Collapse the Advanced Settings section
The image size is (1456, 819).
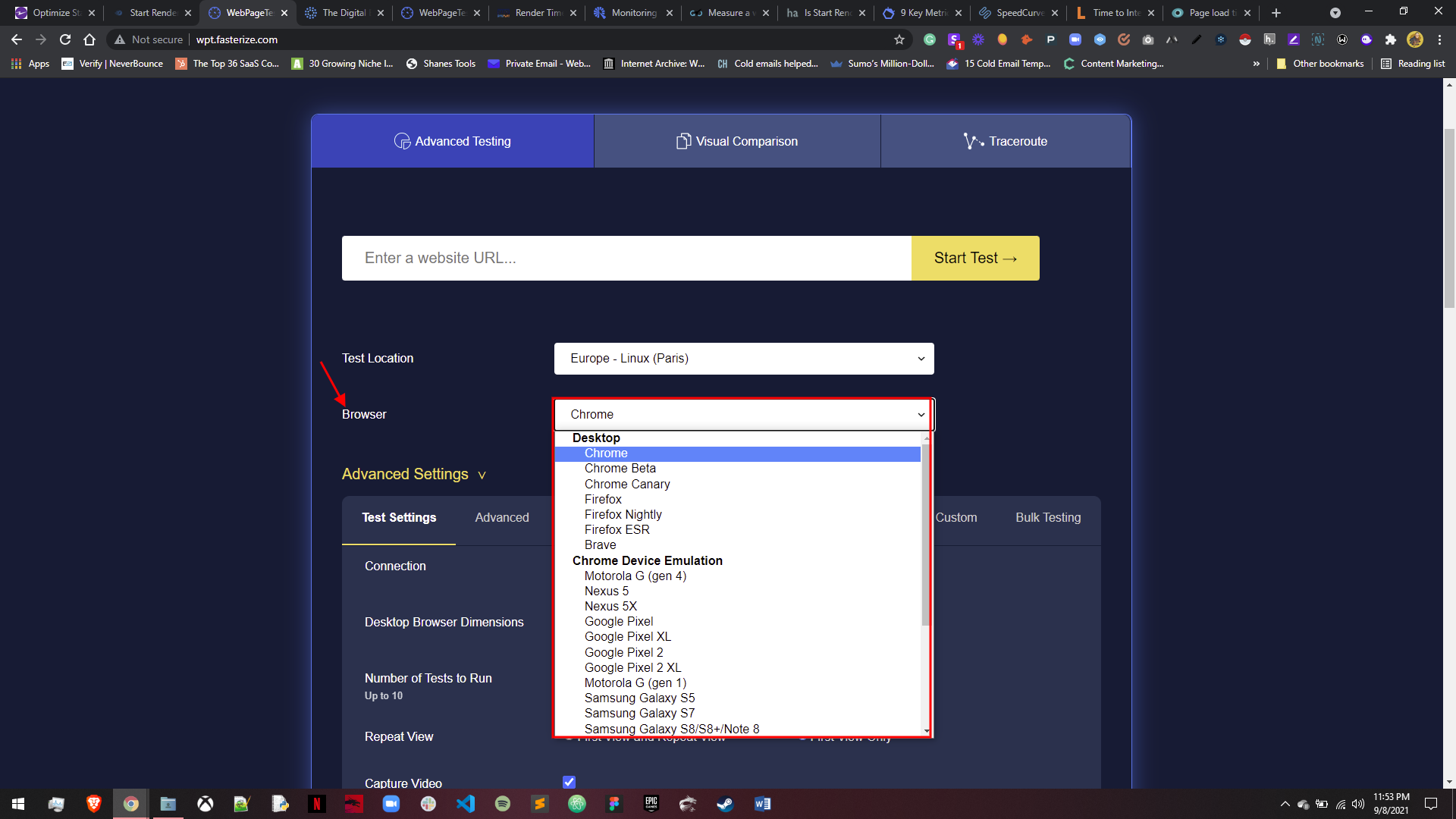pyautogui.click(x=414, y=474)
